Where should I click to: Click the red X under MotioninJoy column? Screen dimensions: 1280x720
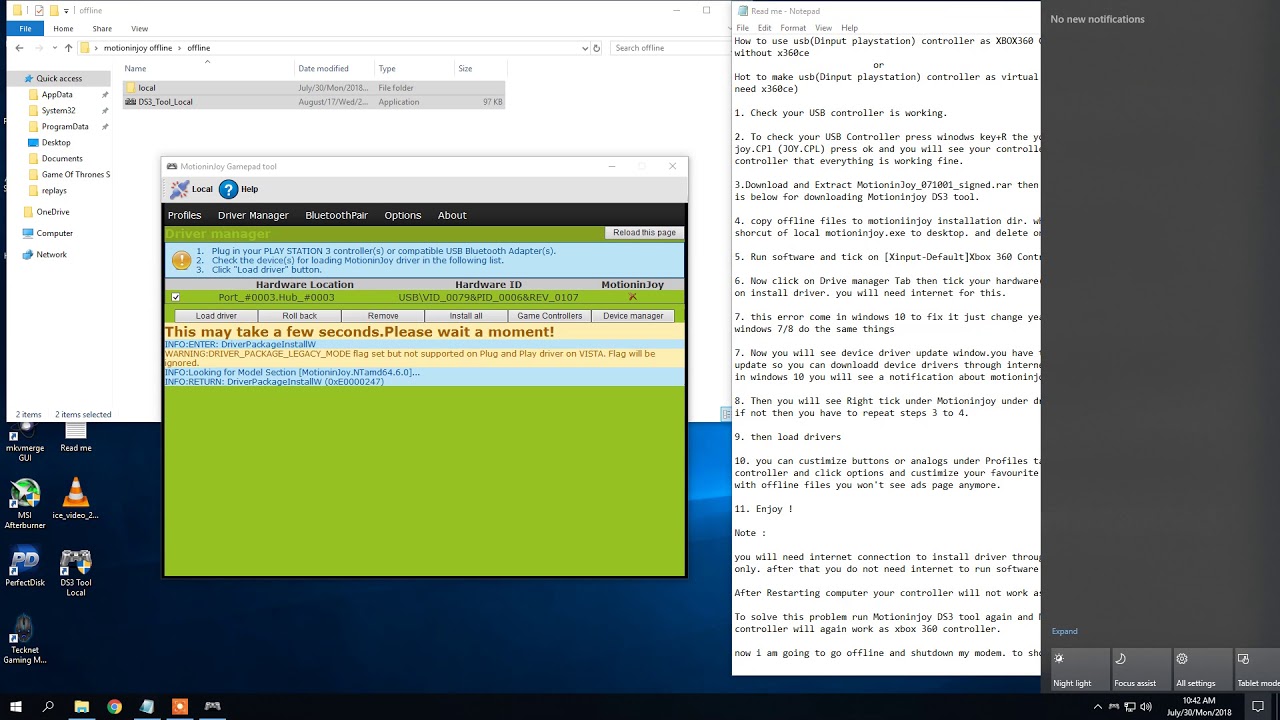(x=632, y=297)
